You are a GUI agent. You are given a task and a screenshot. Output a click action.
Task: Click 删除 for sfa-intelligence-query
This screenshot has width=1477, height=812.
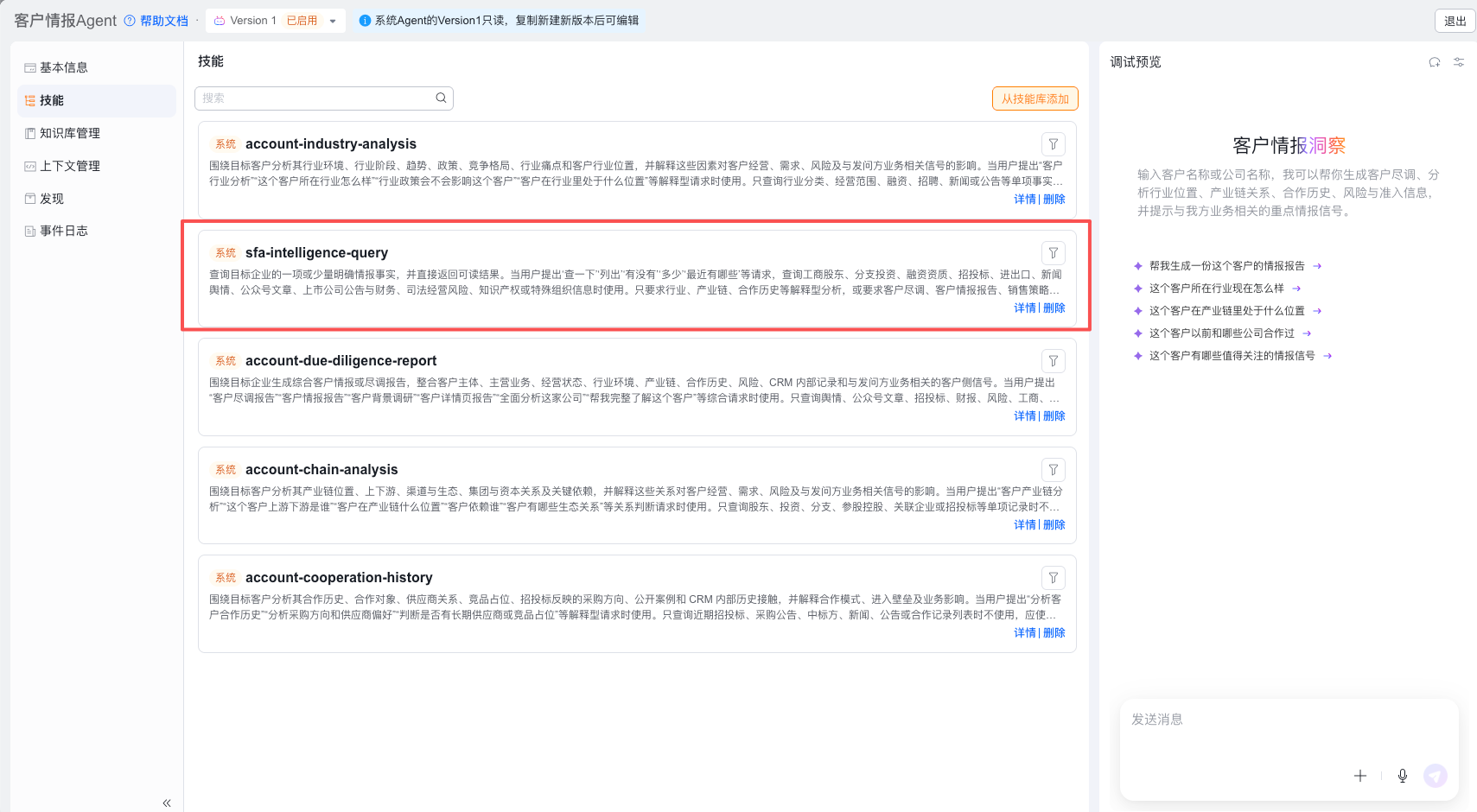[x=1054, y=308]
